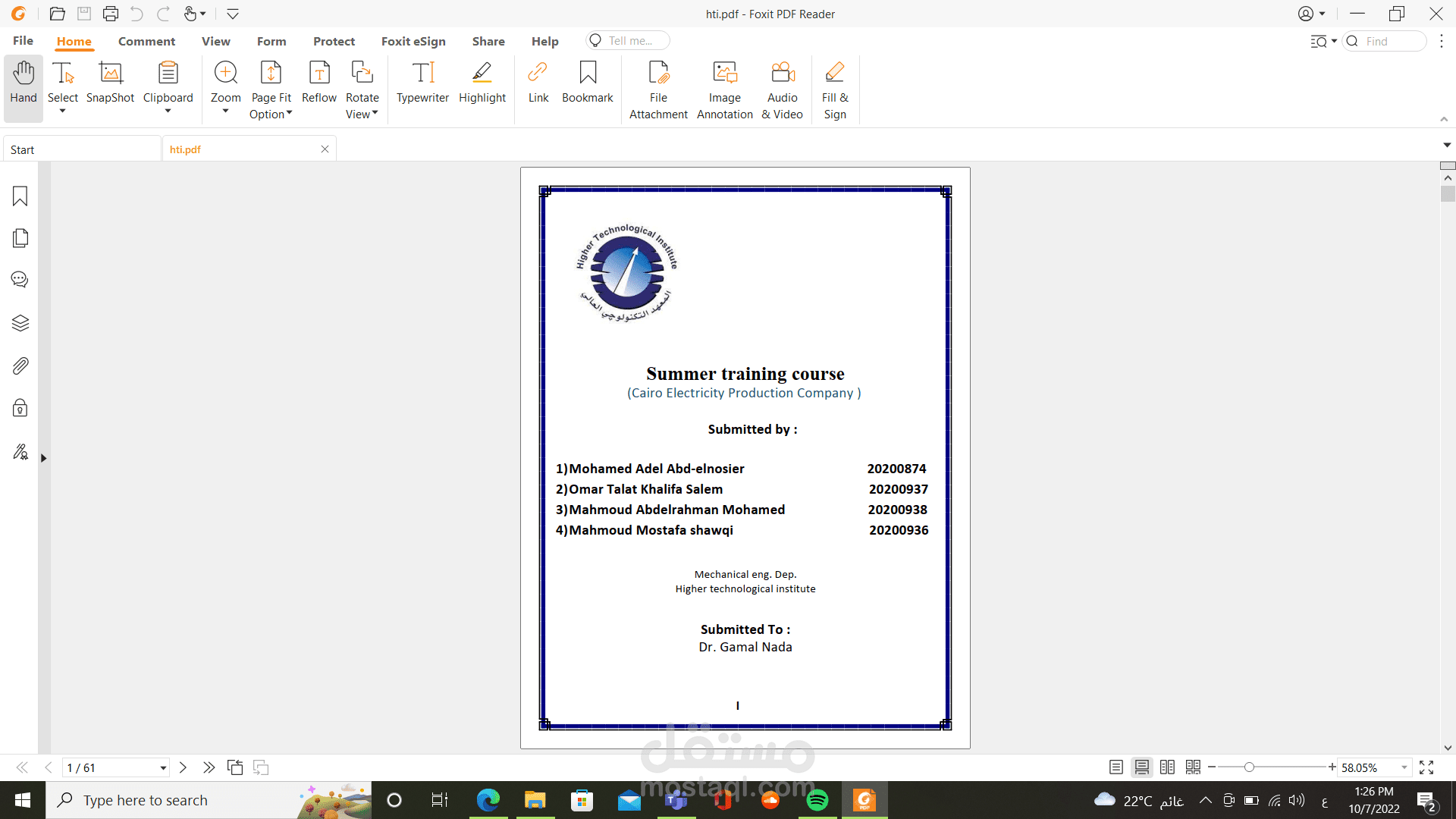
Task: Jump to the last page
Action: pyautogui.click(x=209, y=767)
